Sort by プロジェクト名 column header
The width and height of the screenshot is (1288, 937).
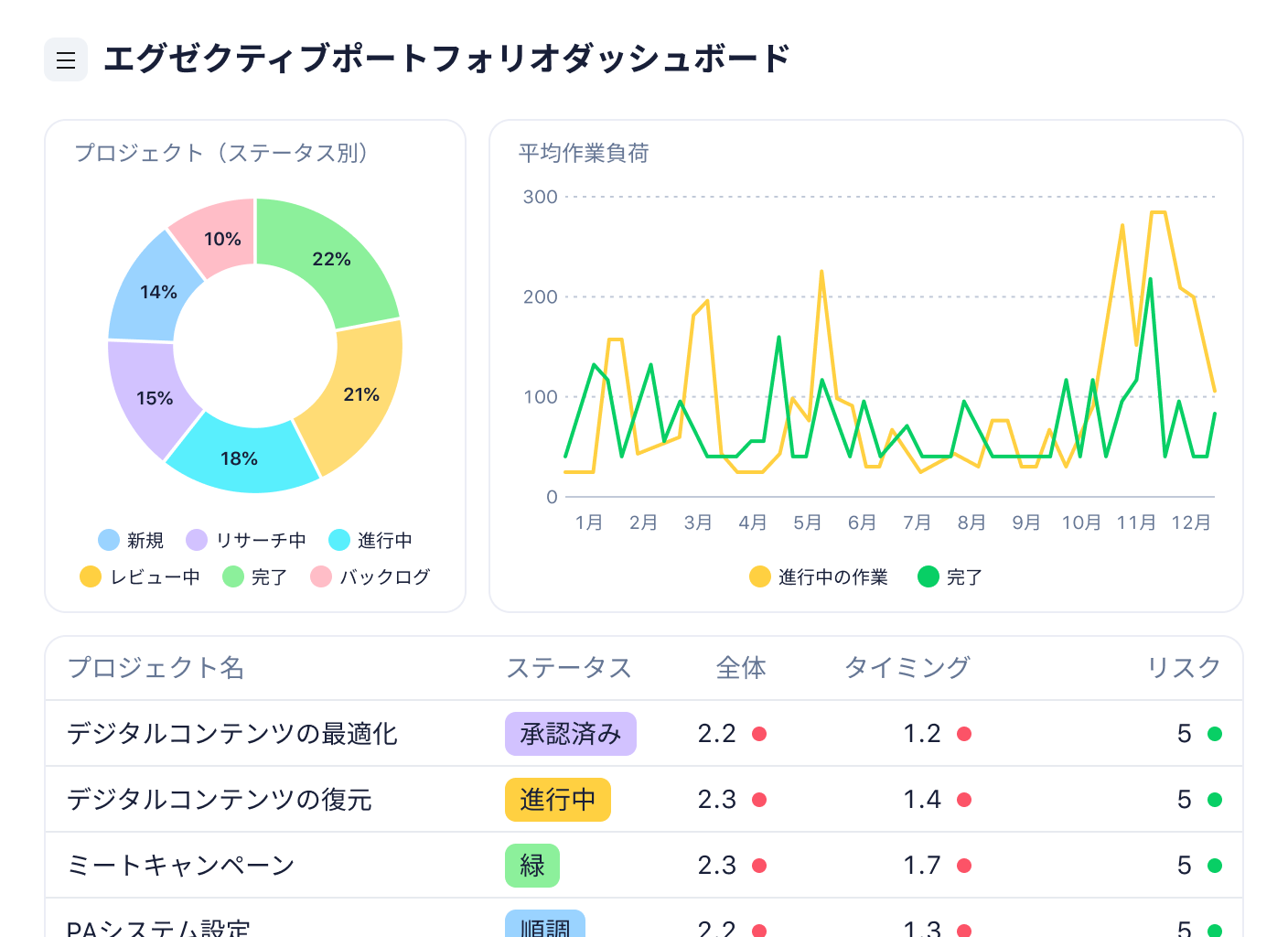point(156,668)
